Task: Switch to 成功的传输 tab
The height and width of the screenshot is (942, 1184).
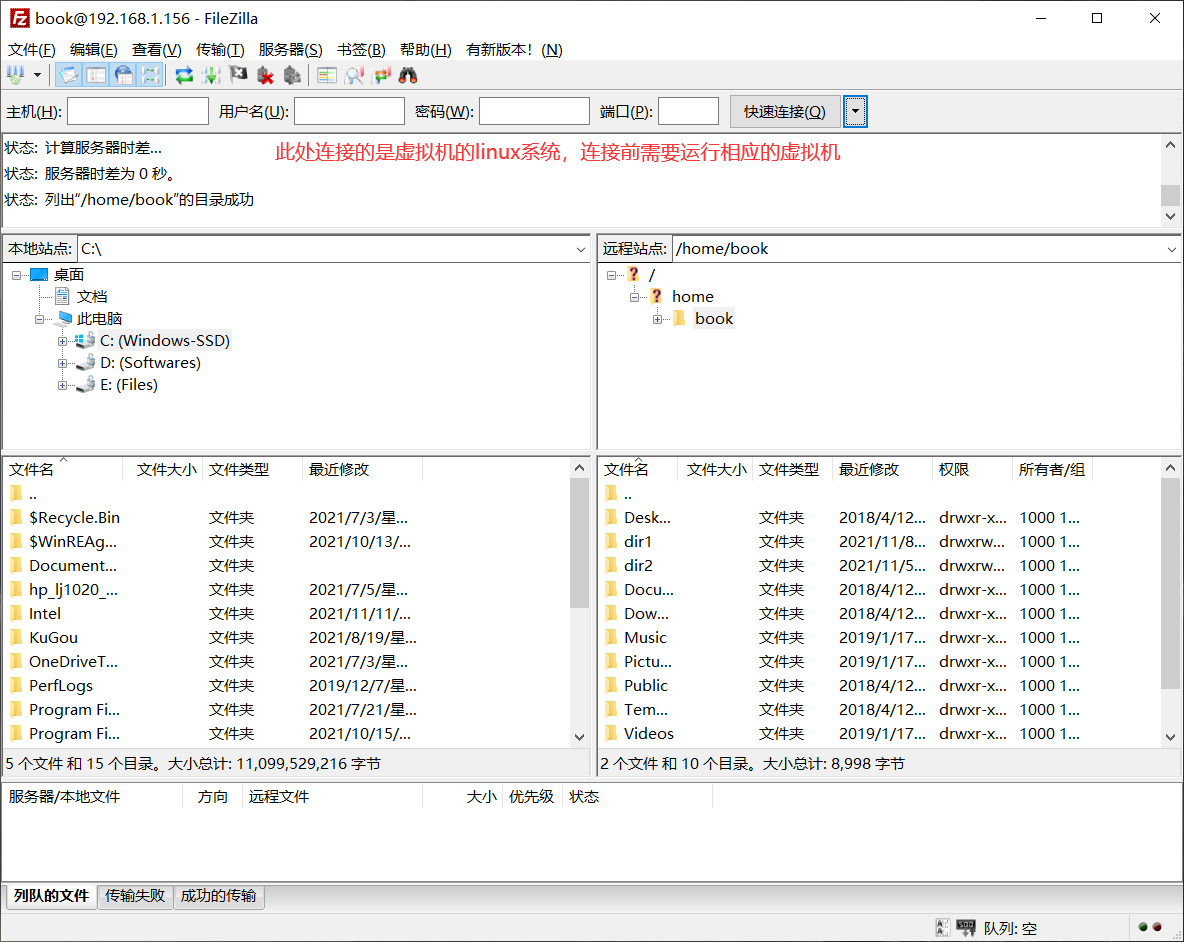Action: (x=218, y=896)
